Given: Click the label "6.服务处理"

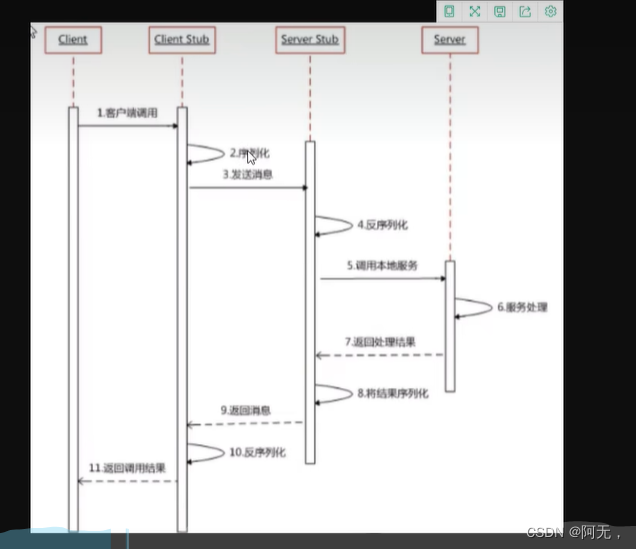Looking at the screenshot, I should [522, 307].
